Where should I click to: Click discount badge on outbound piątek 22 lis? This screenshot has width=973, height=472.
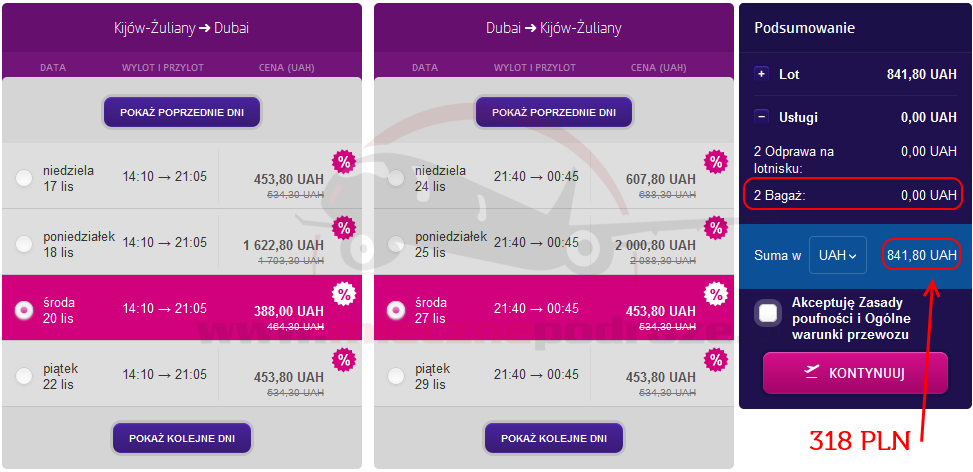pos(344,359)
